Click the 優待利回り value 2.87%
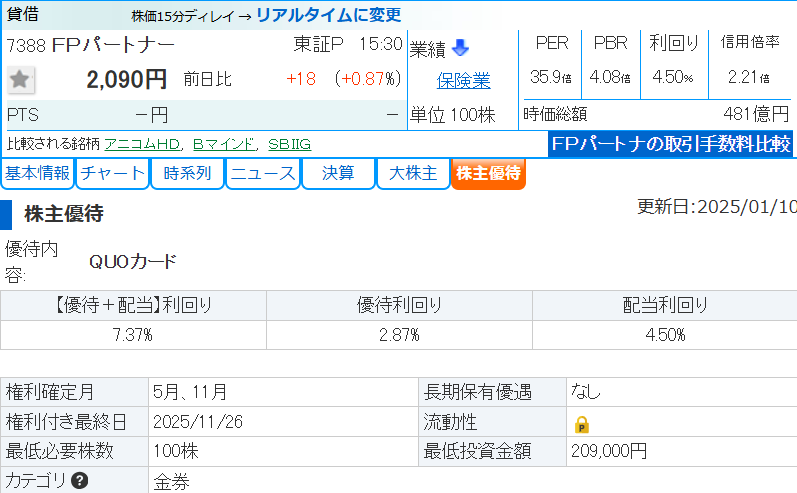The height and width of the screenshot is (493, 797). click(399, 335)
